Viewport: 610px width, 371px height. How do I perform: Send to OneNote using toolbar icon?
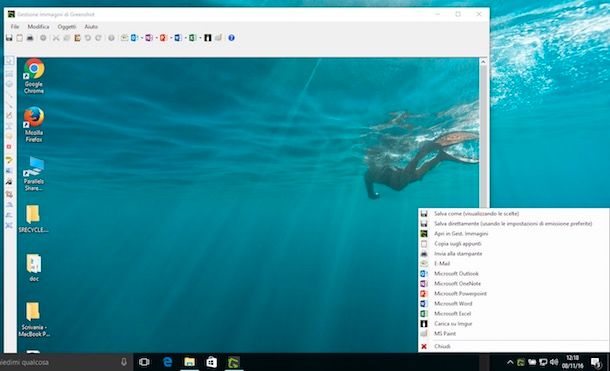[149, 38]
